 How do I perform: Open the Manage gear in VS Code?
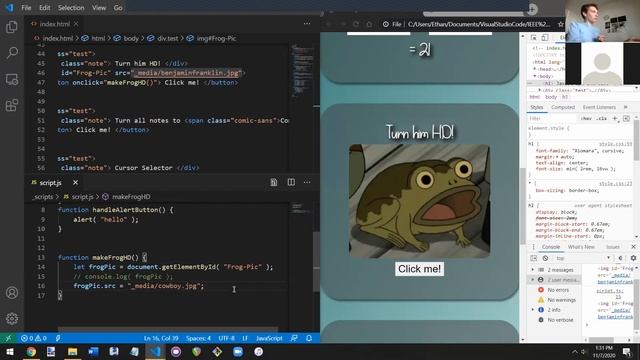click(12, 318)
